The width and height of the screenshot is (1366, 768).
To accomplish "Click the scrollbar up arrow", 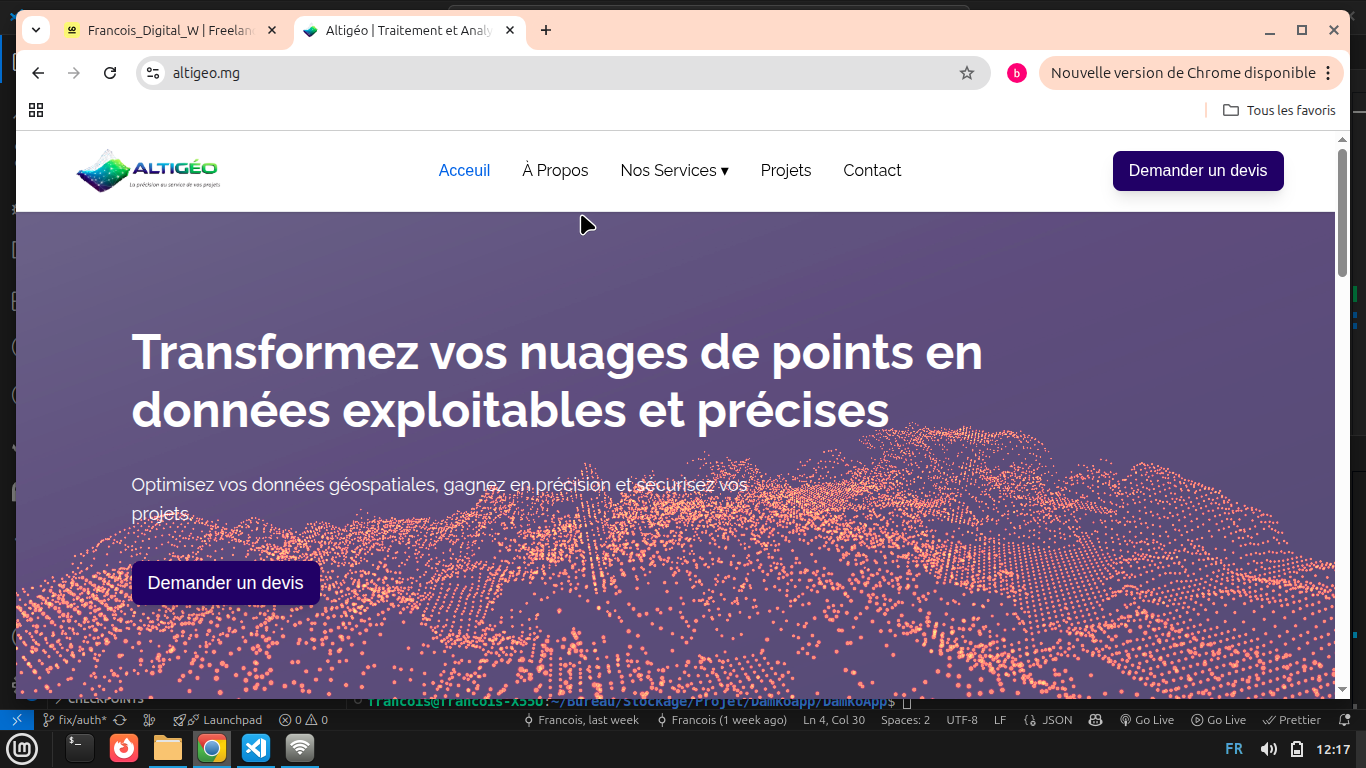I will click(x=1342, y=139).
